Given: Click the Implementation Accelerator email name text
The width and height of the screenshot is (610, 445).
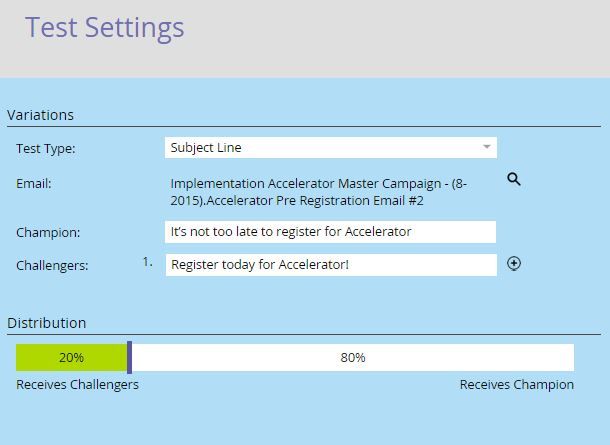Looking at the screenshot, I should click(319, 192).
